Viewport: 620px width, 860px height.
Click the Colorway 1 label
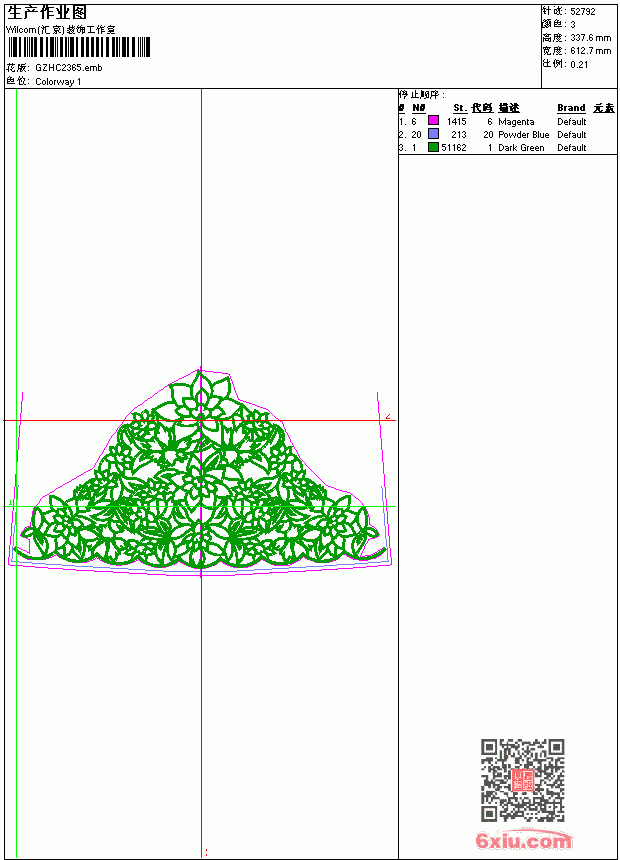(58, 82)
